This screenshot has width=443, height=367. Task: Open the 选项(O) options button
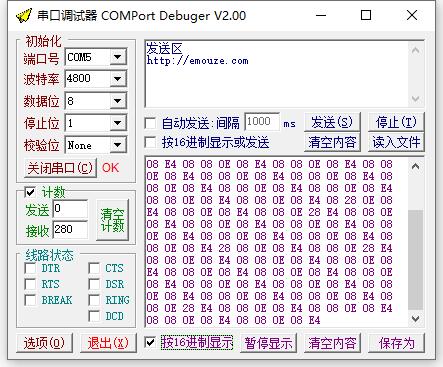(x=44, y=343)
